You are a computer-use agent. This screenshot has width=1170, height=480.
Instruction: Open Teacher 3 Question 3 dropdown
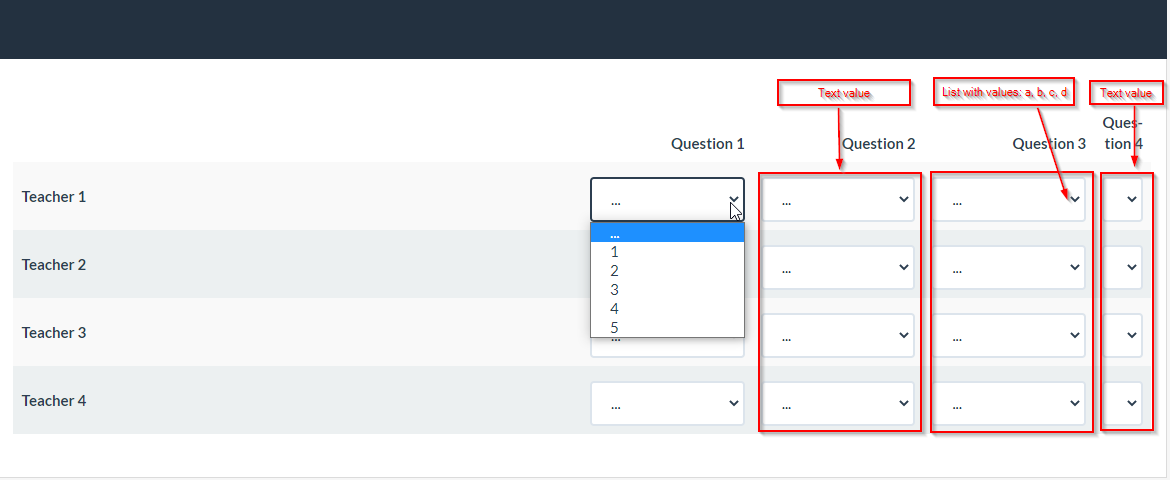coord(1009,336)
